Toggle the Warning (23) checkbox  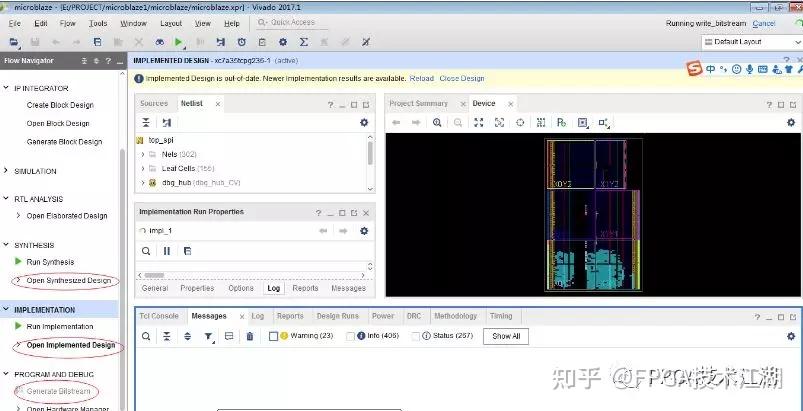pos(273,336)
